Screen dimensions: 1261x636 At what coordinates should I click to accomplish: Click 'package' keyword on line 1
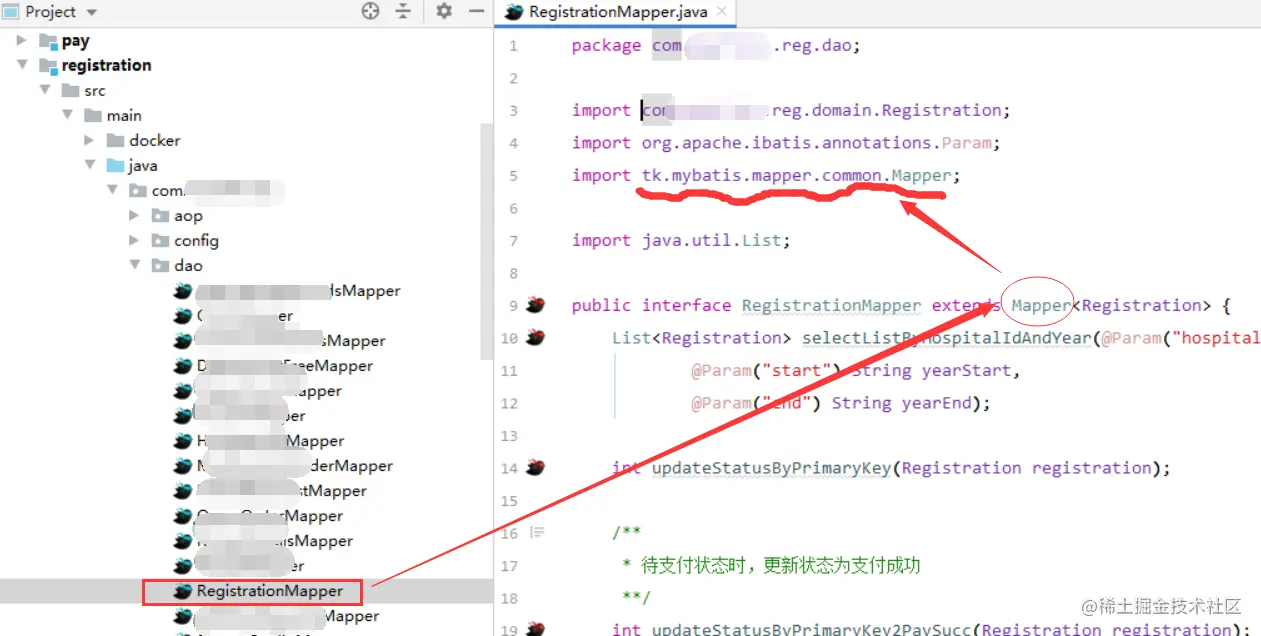tap(606, 45)
